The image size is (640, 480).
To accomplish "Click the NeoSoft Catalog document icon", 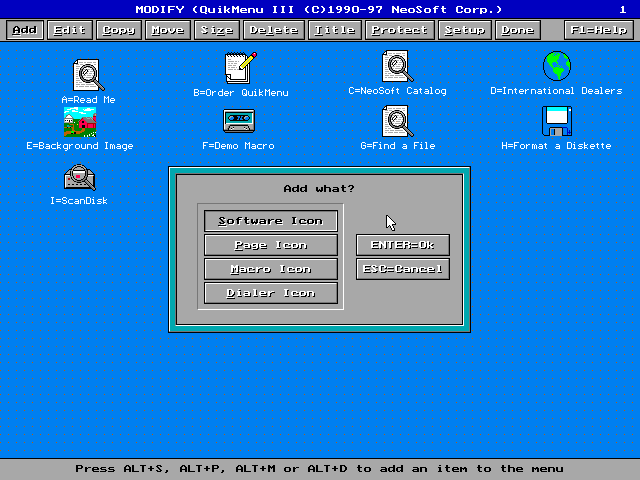I will (398, 66).
